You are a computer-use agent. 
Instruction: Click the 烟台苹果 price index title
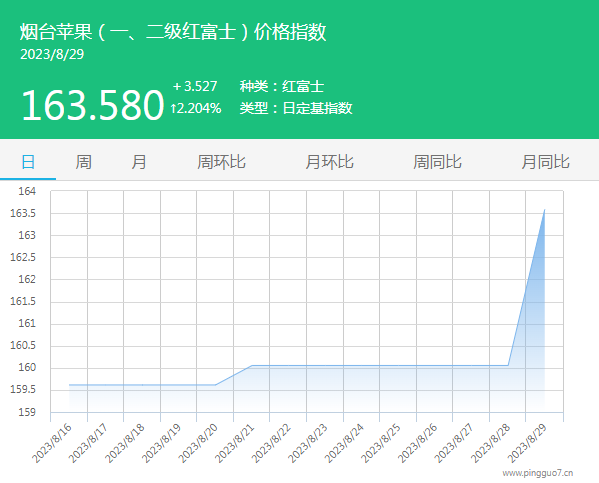[173, 32]
